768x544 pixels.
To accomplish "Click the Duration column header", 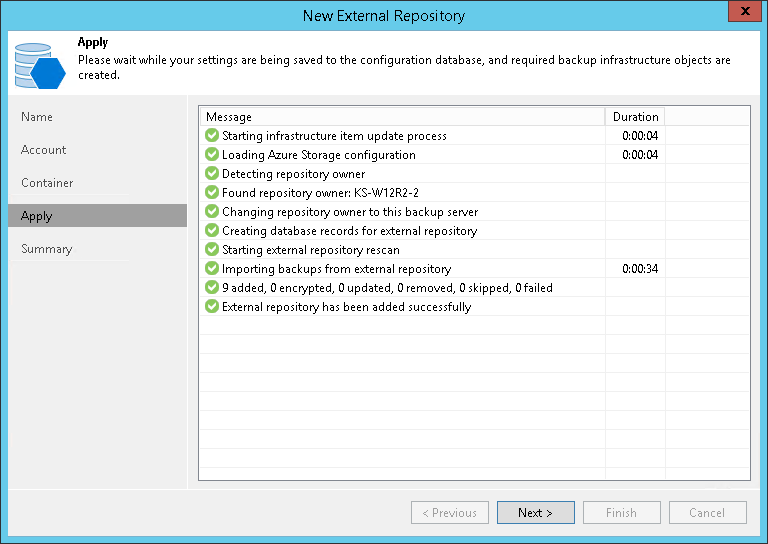I will pyautogui.click(x=635, y=117).
